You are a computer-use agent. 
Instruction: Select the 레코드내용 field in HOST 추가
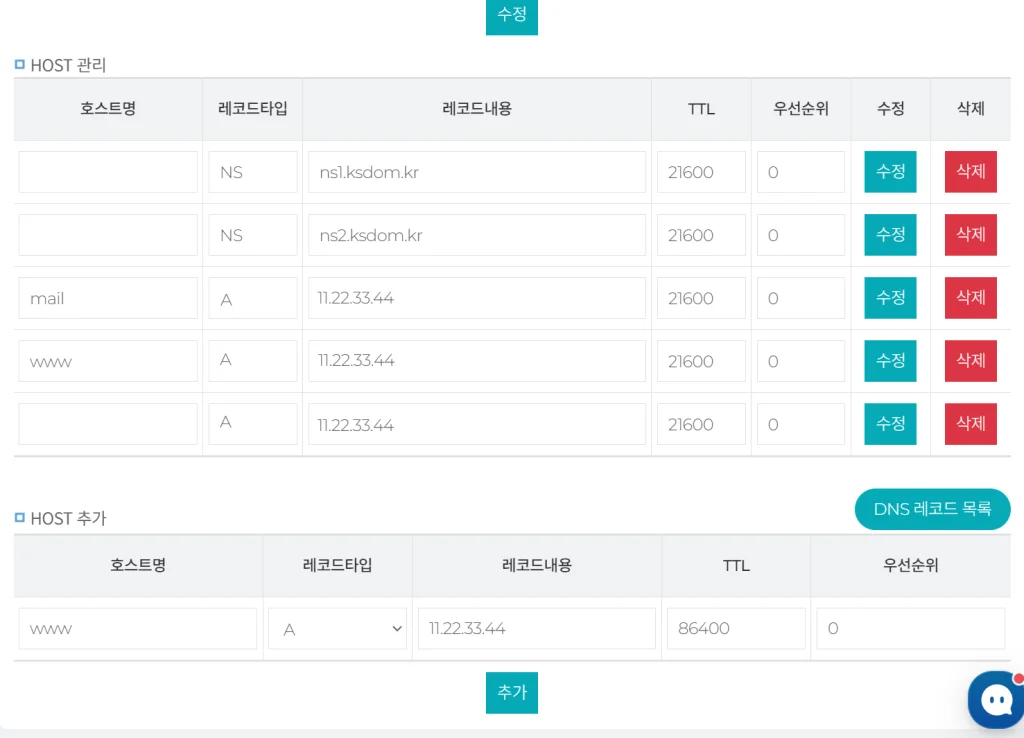click(x=536, y=629)
